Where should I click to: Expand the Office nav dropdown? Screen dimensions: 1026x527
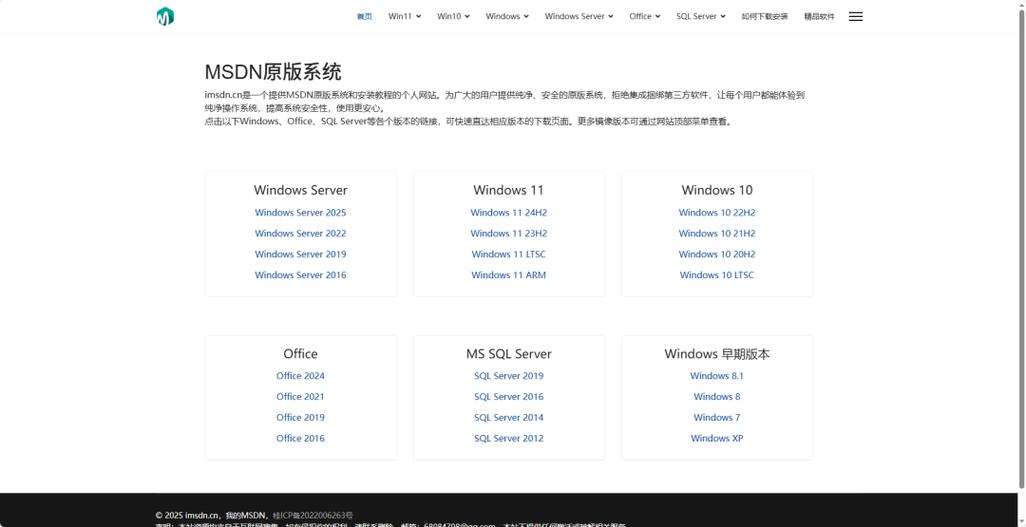[645, 16]
